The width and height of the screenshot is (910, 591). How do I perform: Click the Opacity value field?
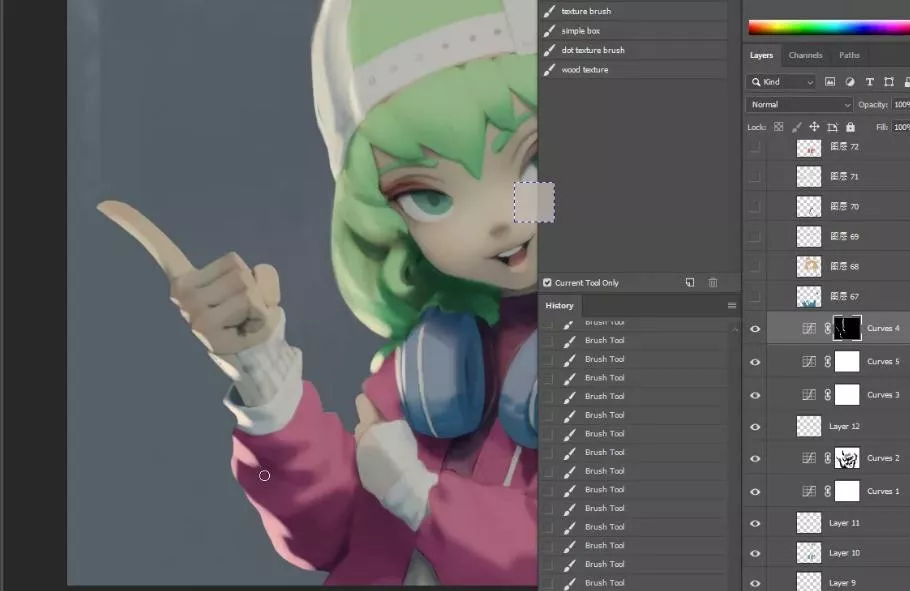point(900,105)
